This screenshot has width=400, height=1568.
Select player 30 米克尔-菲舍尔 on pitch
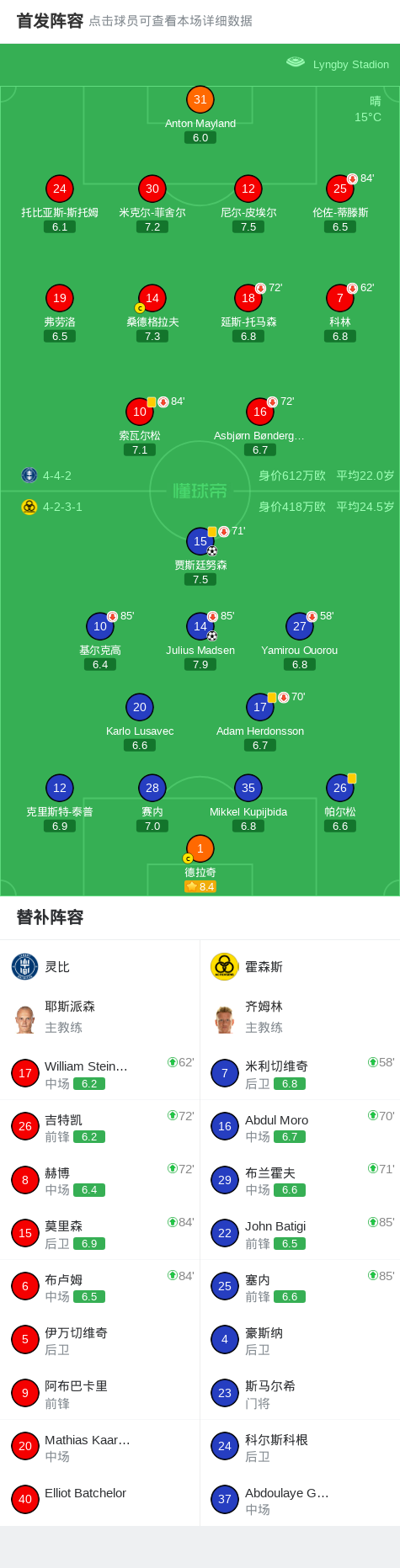(152, 189)
